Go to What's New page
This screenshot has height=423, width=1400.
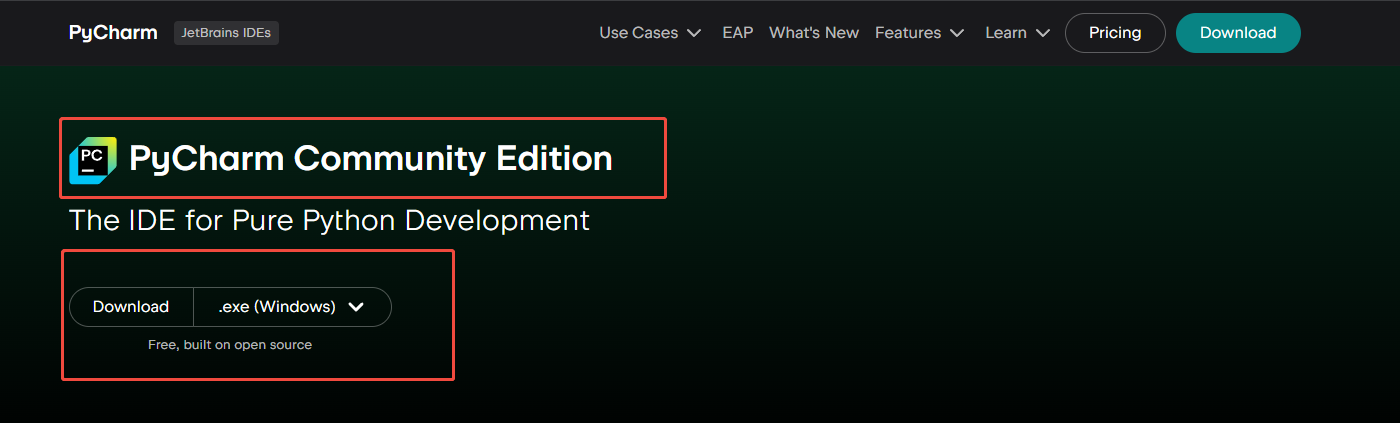tap(814, 33)
